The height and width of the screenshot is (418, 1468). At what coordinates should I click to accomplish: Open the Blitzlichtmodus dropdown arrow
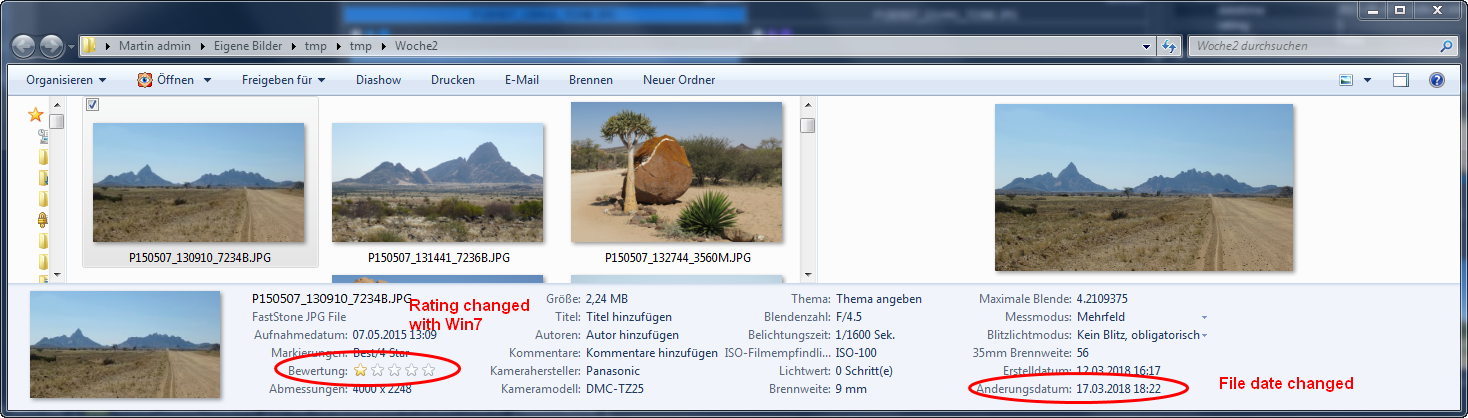coord(1203,336)
